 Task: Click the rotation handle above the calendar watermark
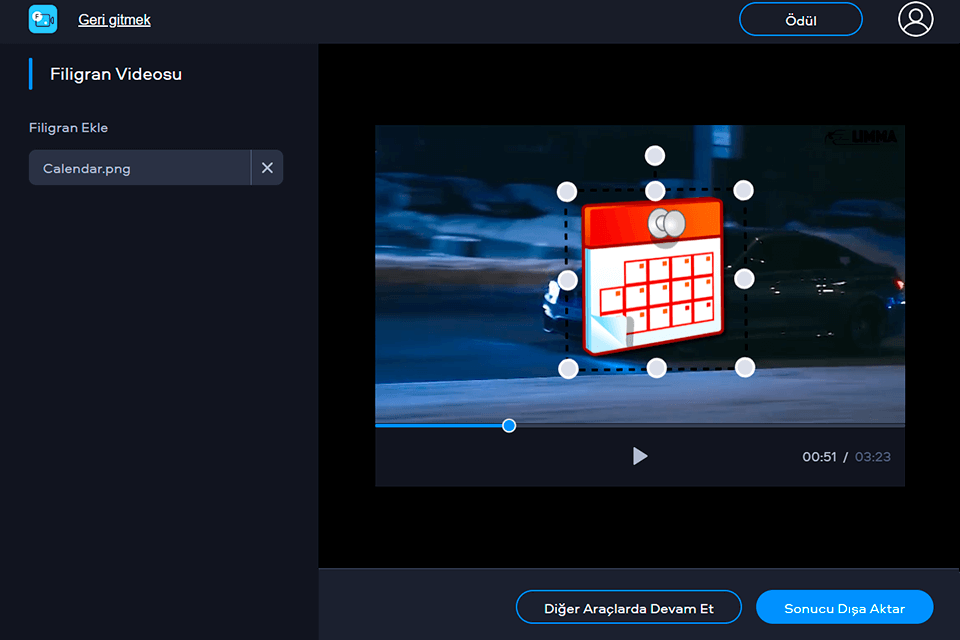pos(655,155)
